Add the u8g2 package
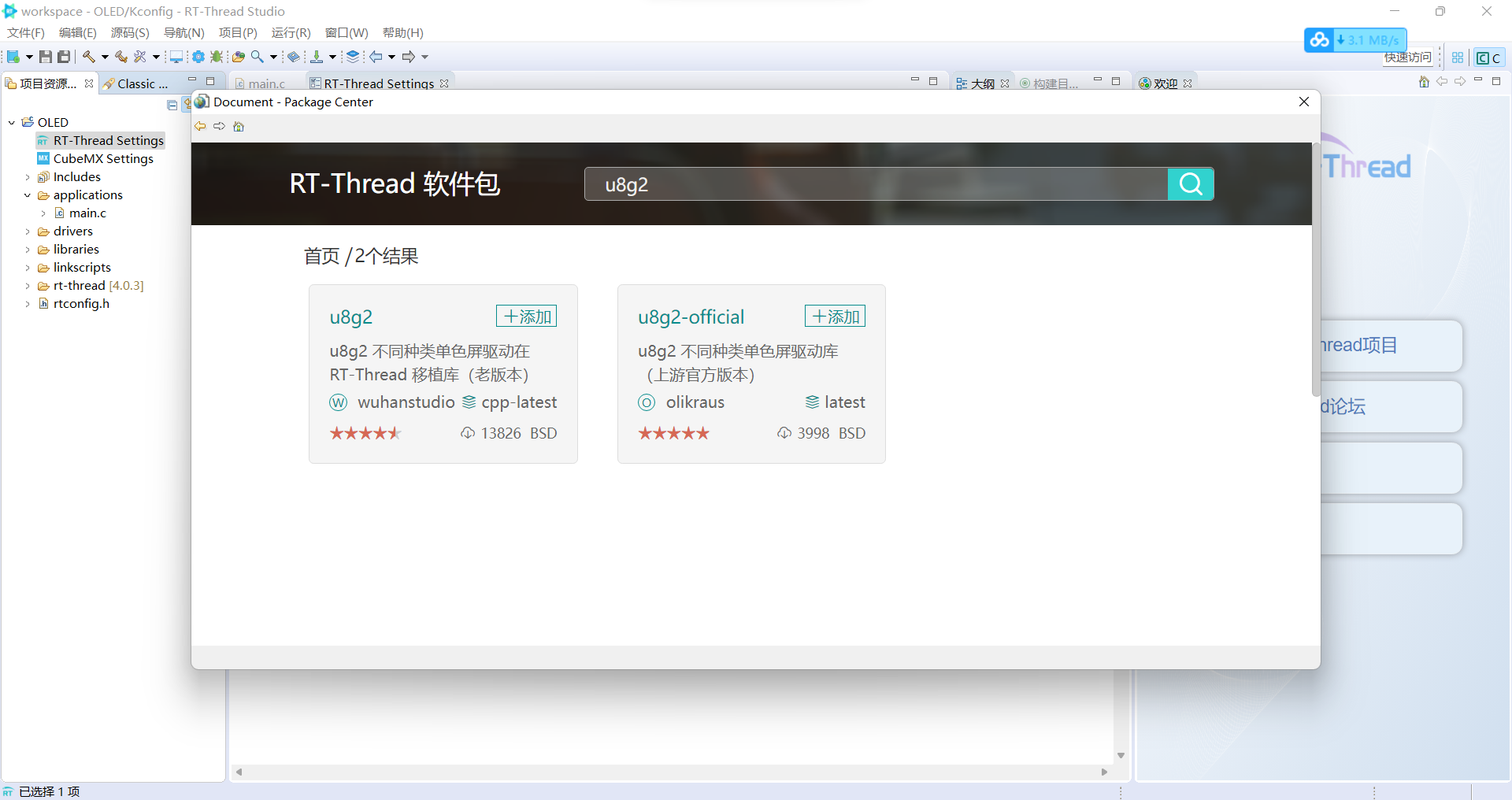Screen dimensions: 1512x800 pyautogui.click(x=527, y=317)
